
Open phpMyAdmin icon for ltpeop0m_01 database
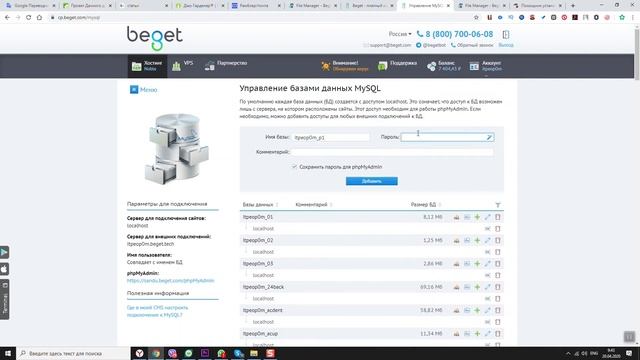tap(456, 217)
